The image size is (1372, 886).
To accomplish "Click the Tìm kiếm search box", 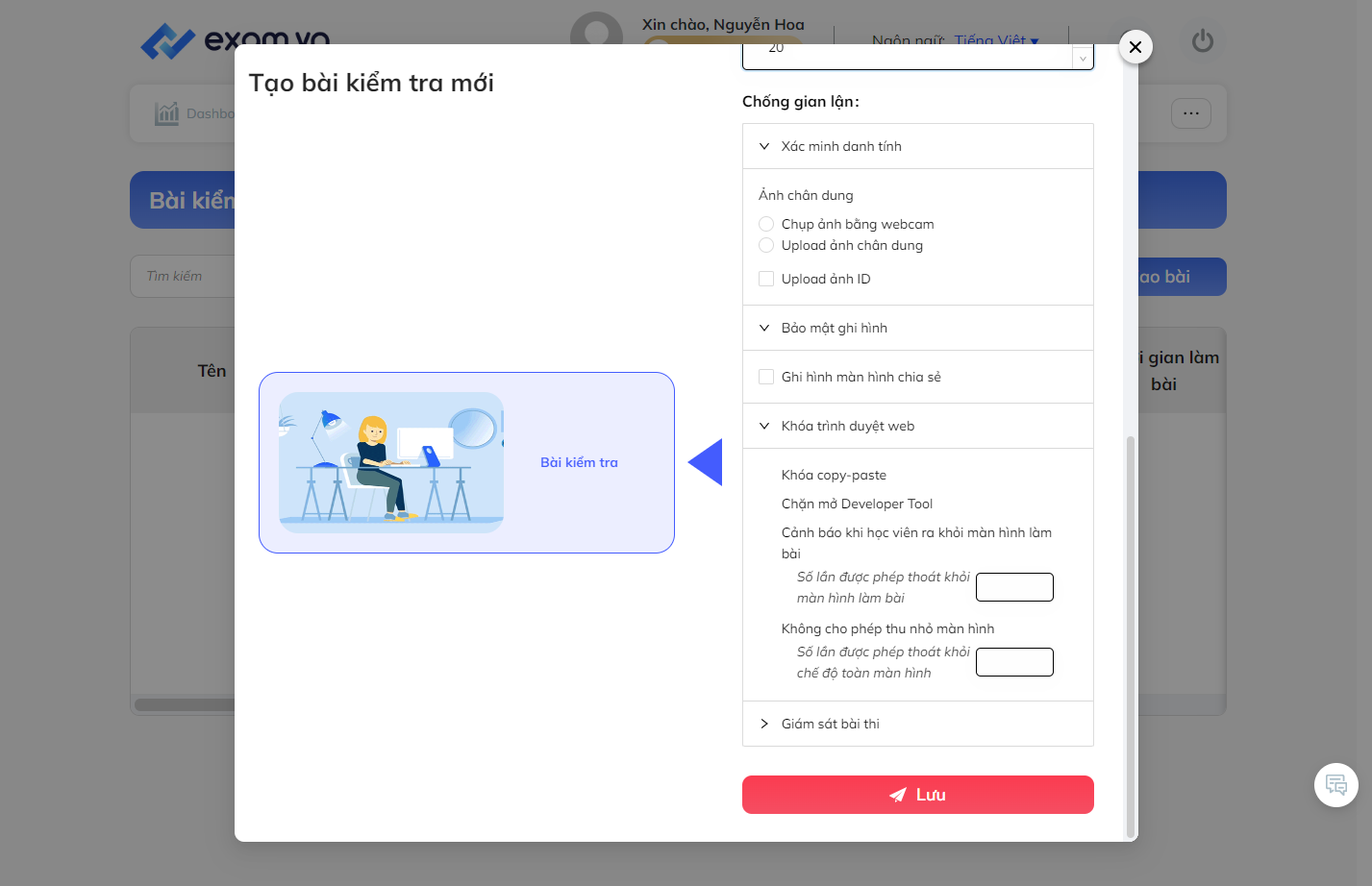I will point(183,276).
